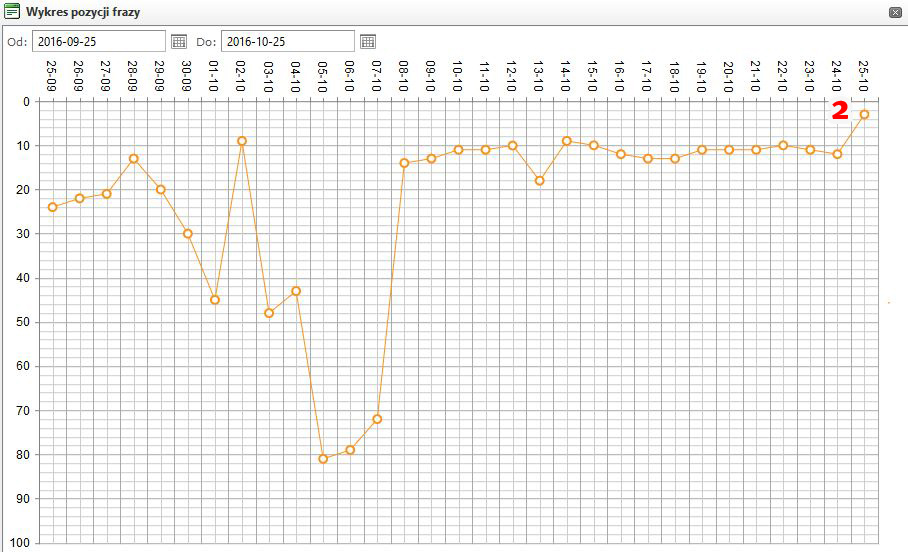The height and width of the screenshot is (552, 908).
Task: Select the chart data point for 15-10
Action: point(594,145)
